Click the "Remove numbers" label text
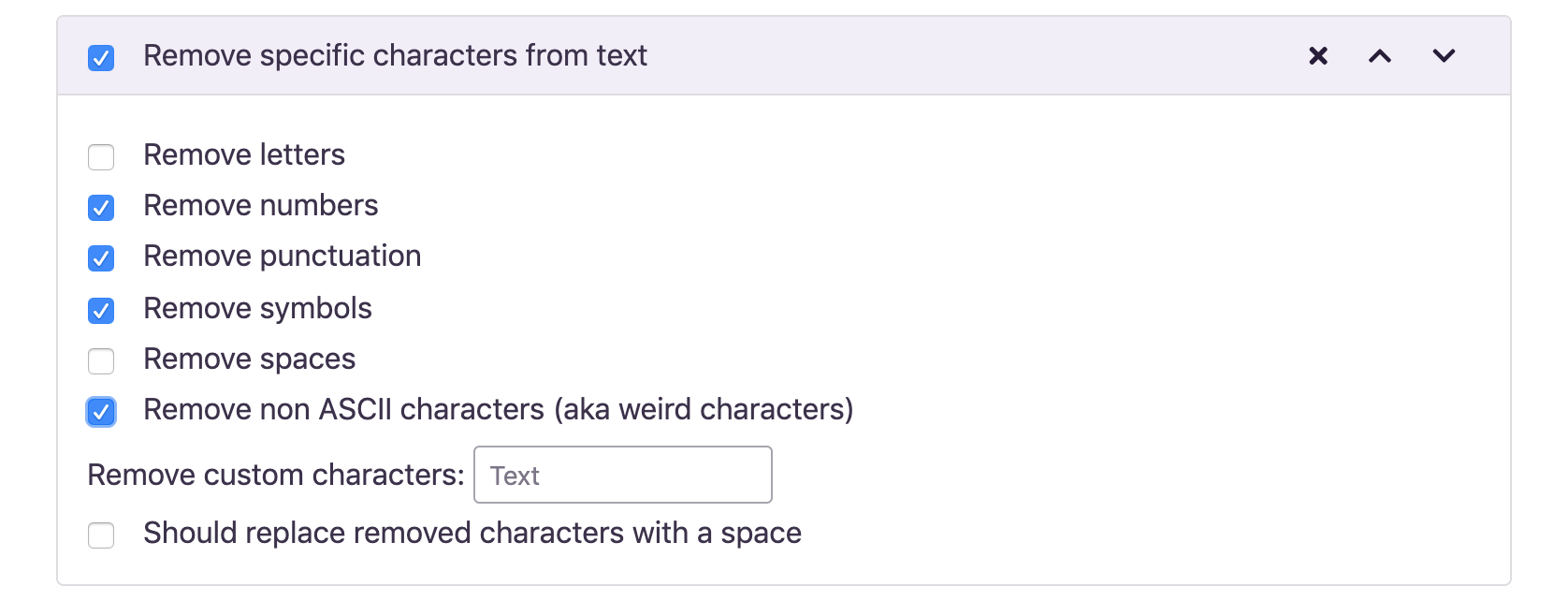 click(261, 205)
